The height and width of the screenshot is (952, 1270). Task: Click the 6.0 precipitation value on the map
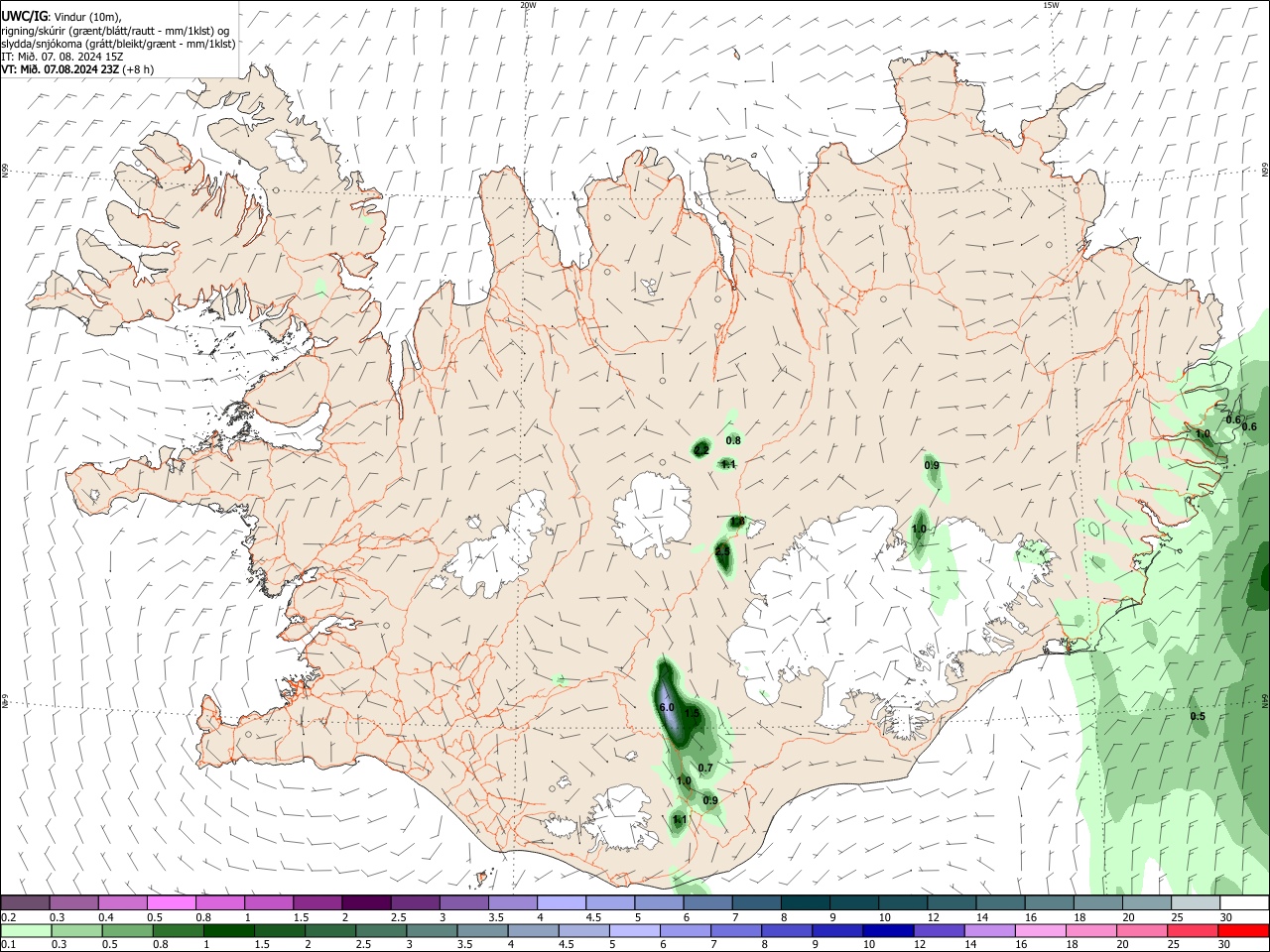point(666,707)
